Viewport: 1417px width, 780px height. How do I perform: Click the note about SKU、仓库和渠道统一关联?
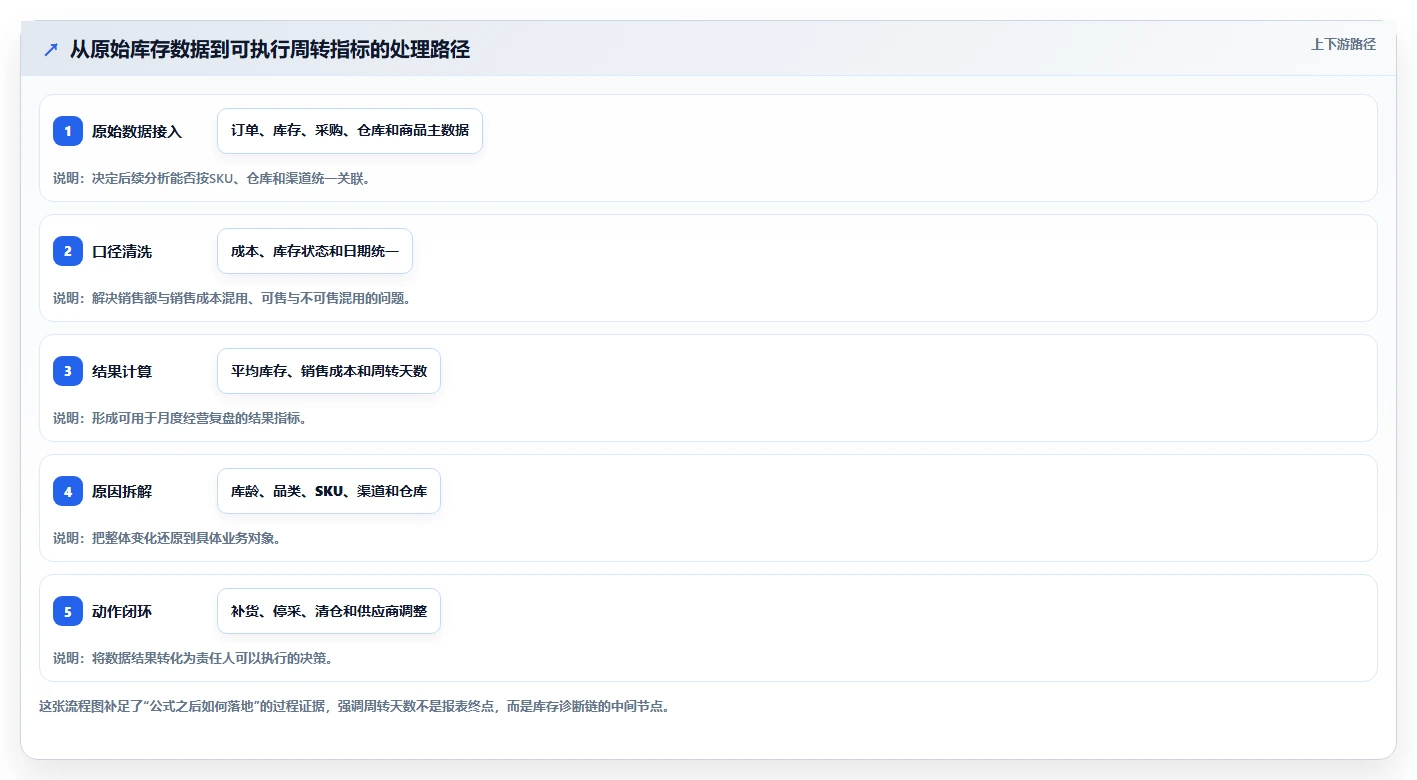(x=212, y=178)
